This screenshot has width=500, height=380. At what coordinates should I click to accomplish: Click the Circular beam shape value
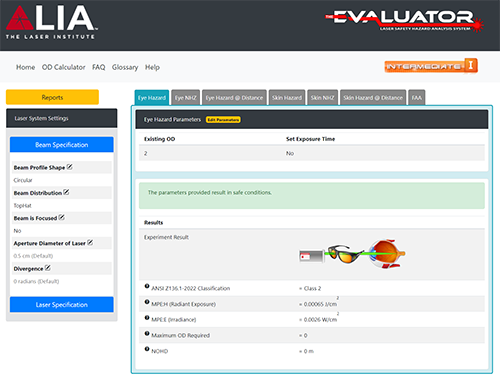pos(23,180)
